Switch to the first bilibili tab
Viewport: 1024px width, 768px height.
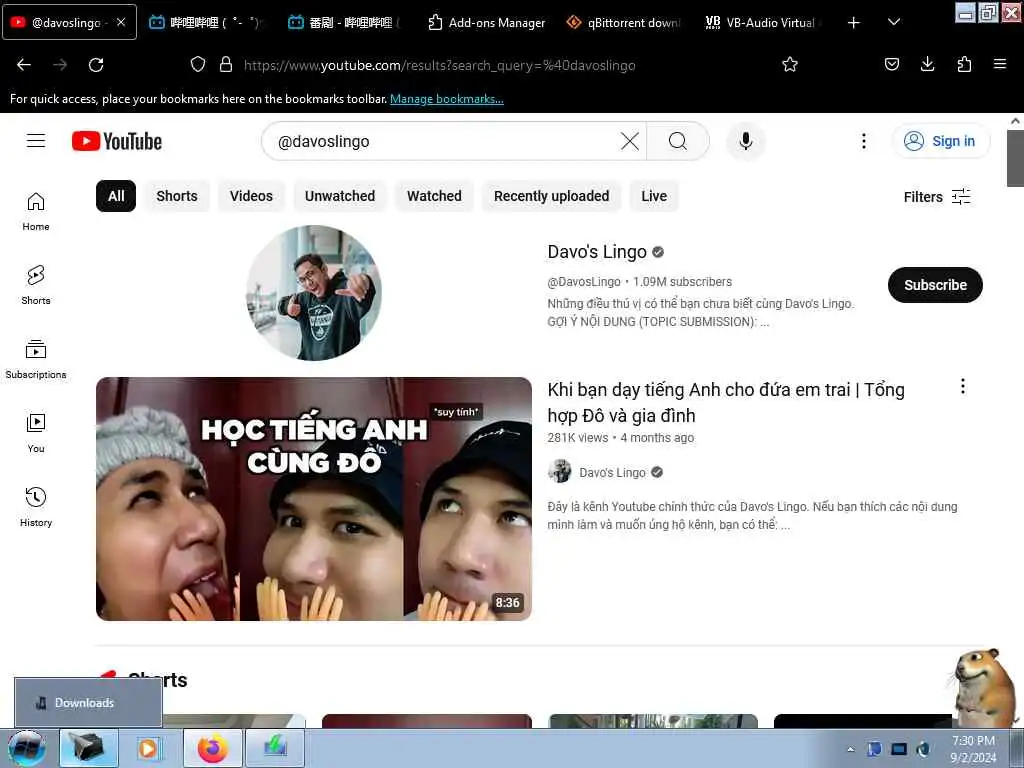206,23
